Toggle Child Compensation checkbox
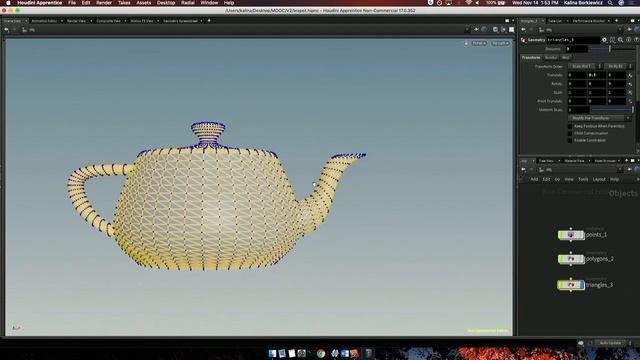Image resolution: width=640 pixels, height=360 pixels. (x=570, y=133)
